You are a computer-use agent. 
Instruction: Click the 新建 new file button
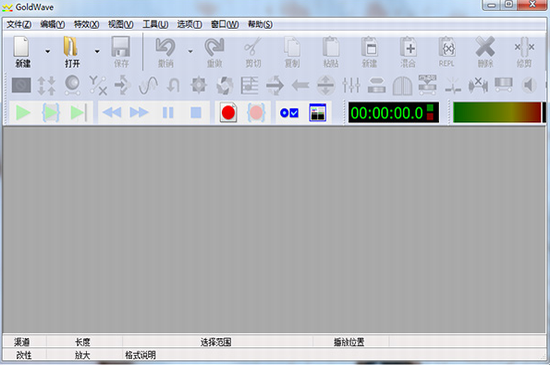click(x=22, y=52)
